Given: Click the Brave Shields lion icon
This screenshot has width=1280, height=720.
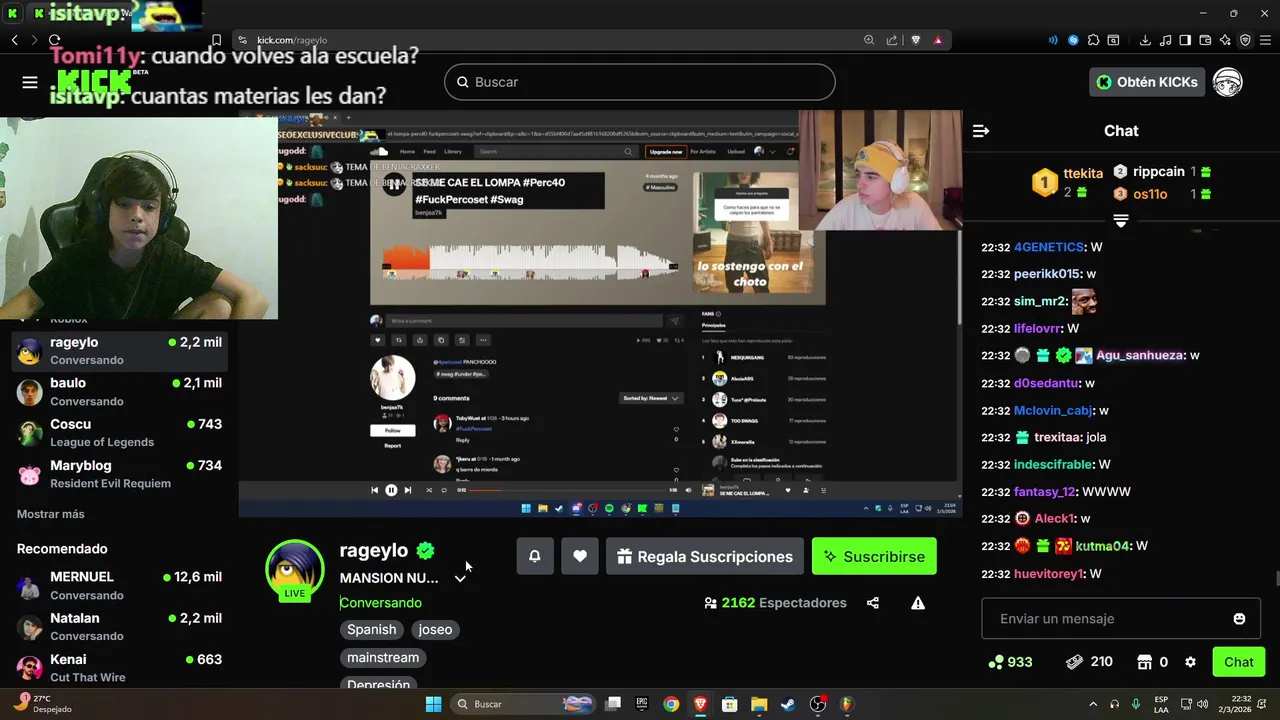Looking at the screenshot, I should click(915, 40).
